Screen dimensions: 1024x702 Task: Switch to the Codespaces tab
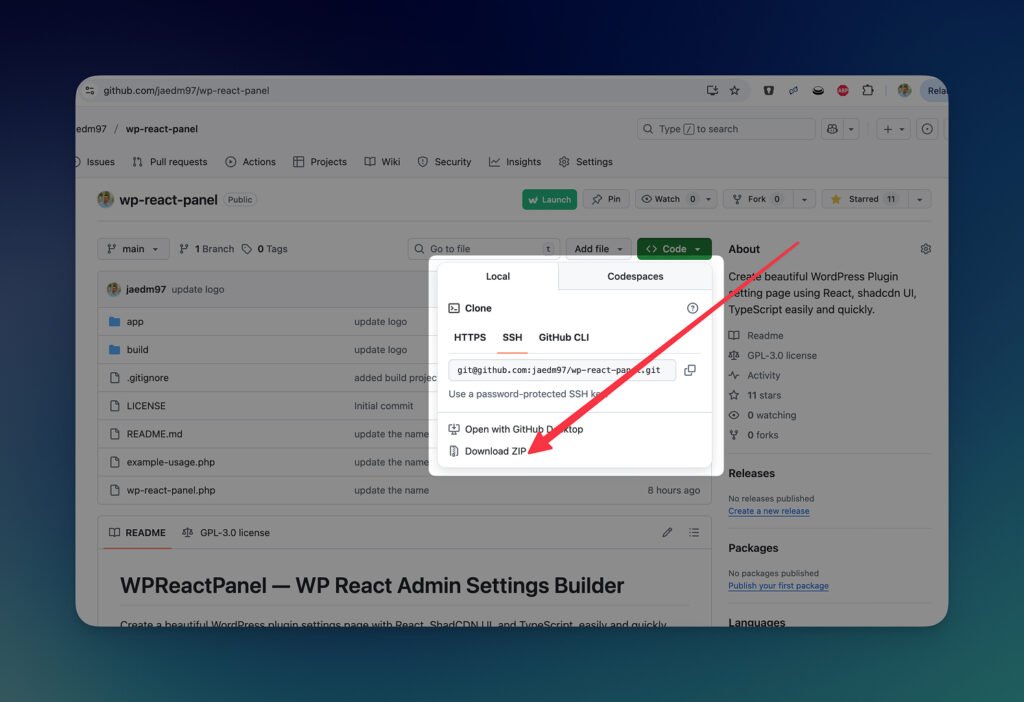click(x=635, y=276)
